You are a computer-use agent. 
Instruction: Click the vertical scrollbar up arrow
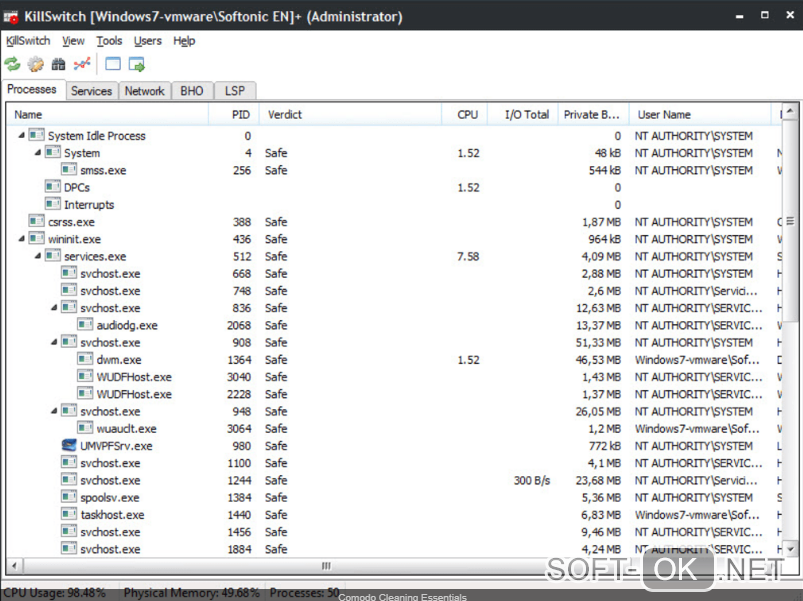790,111
